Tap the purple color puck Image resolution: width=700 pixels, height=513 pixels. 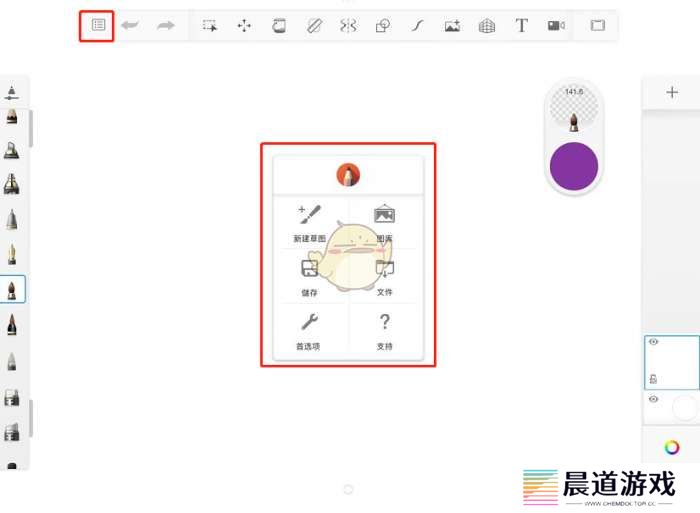[x=574, y=165]
